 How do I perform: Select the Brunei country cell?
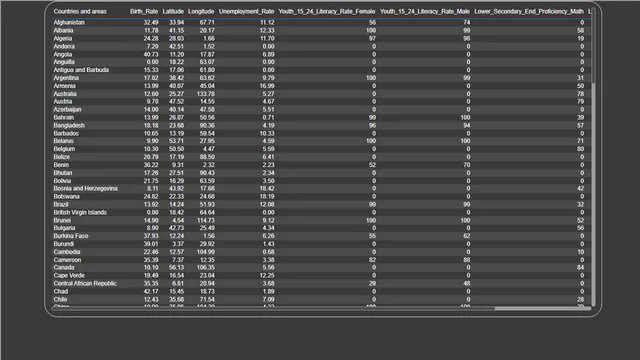coord(62,220)
